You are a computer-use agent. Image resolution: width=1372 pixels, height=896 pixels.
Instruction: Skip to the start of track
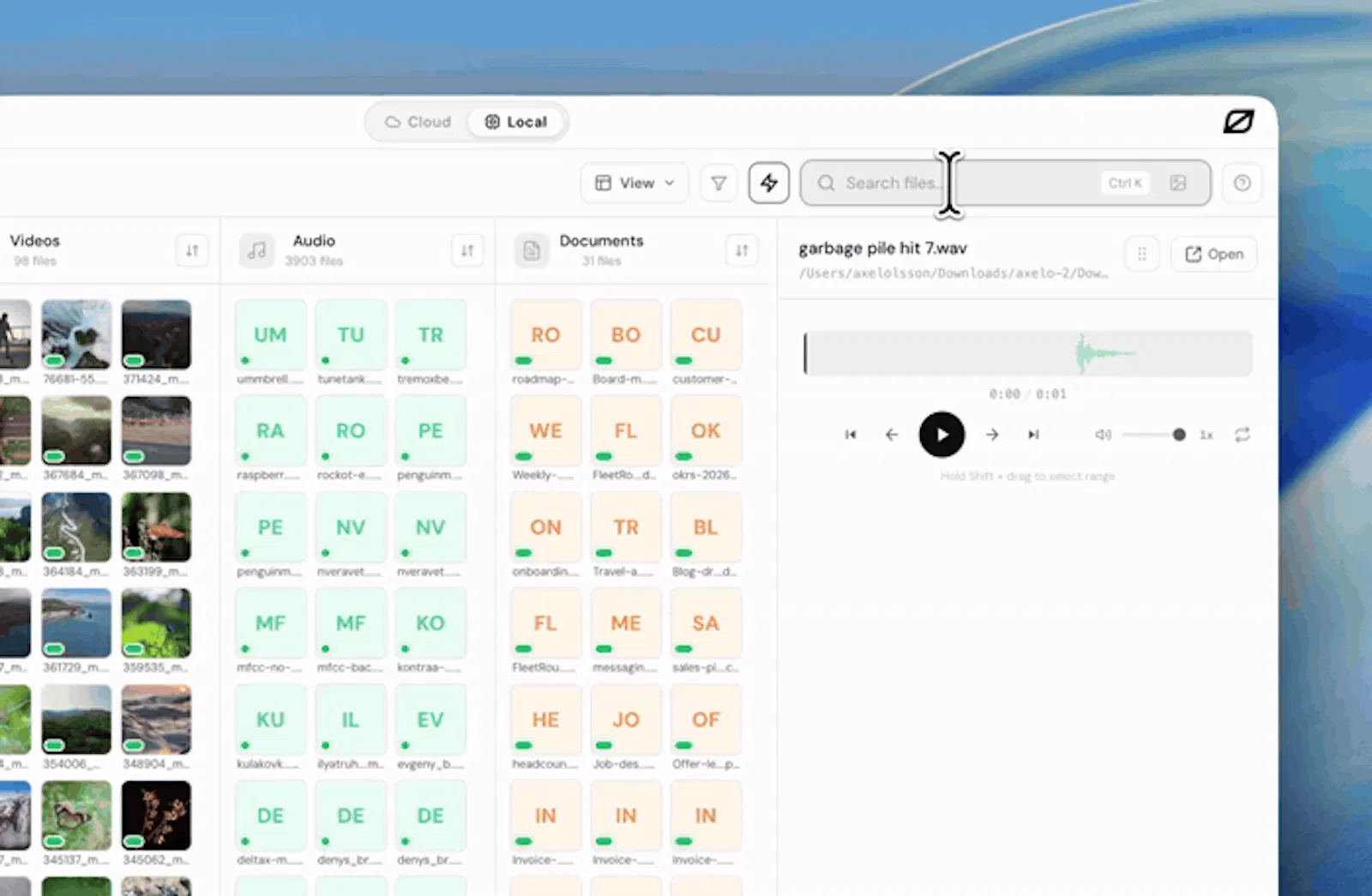pos(850,435)
